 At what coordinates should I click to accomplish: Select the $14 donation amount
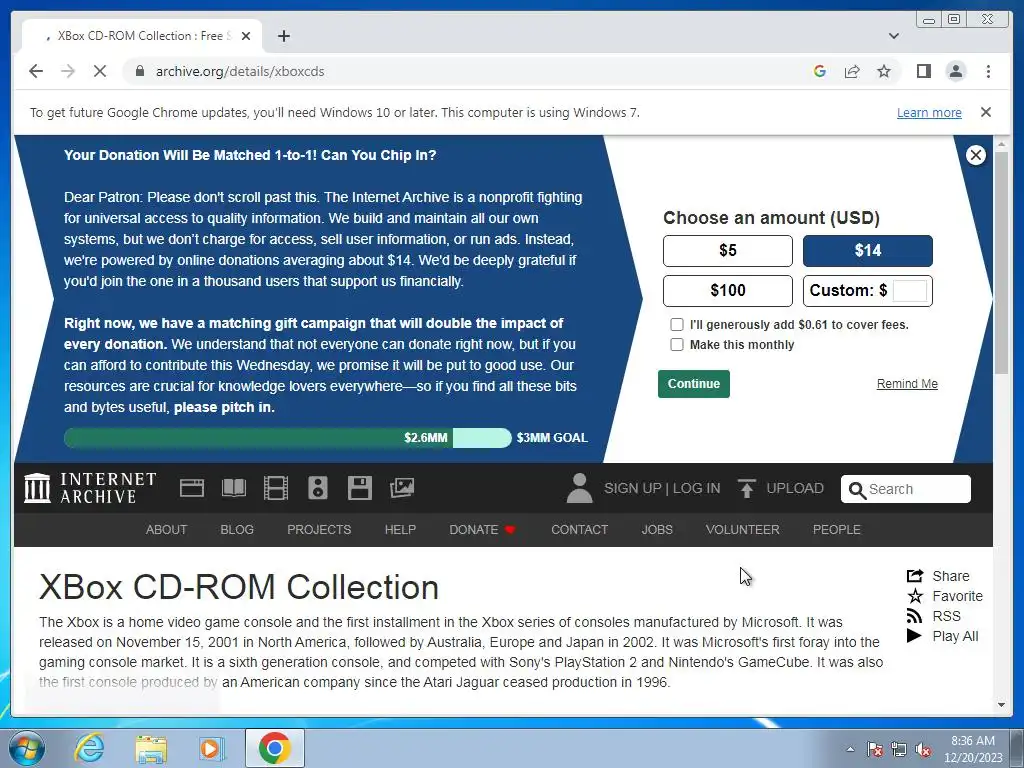click(867, 251)
